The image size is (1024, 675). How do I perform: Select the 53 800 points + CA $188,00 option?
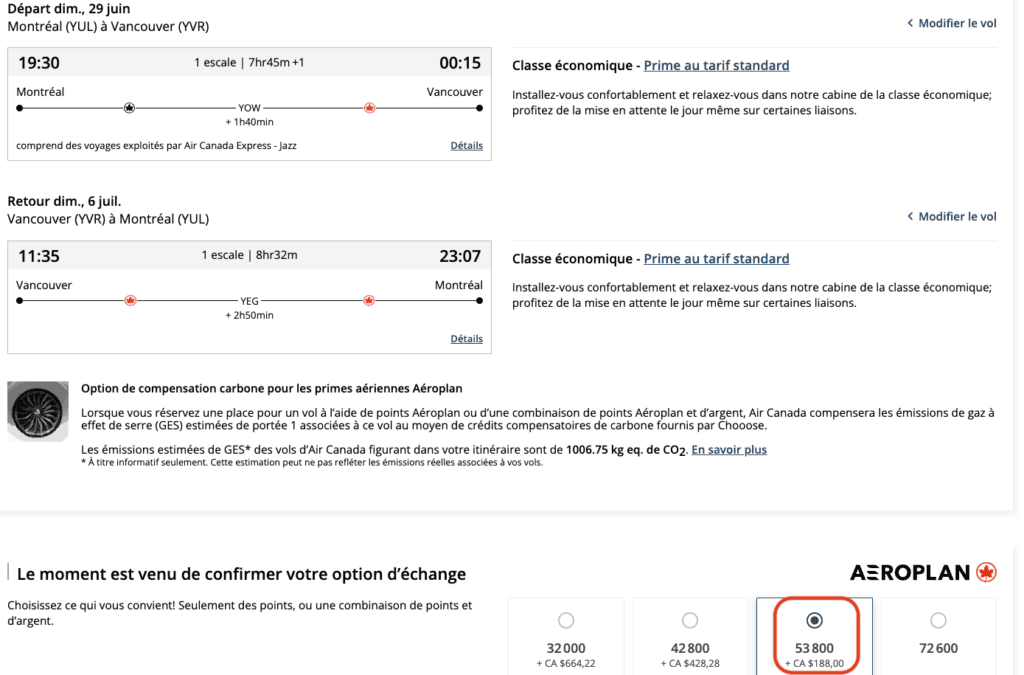coord(814,621)
